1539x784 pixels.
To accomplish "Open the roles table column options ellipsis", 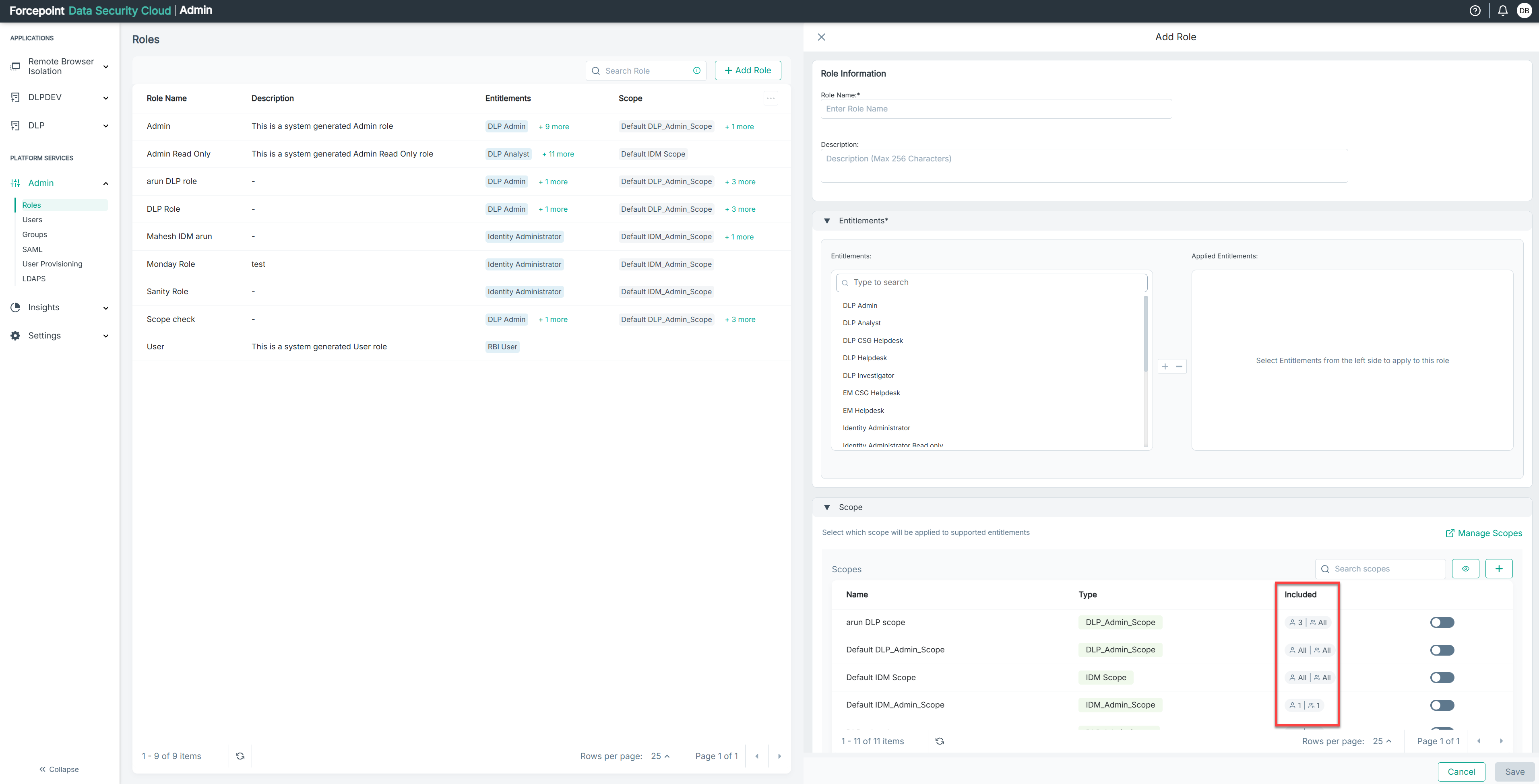I will pos(771,98).
